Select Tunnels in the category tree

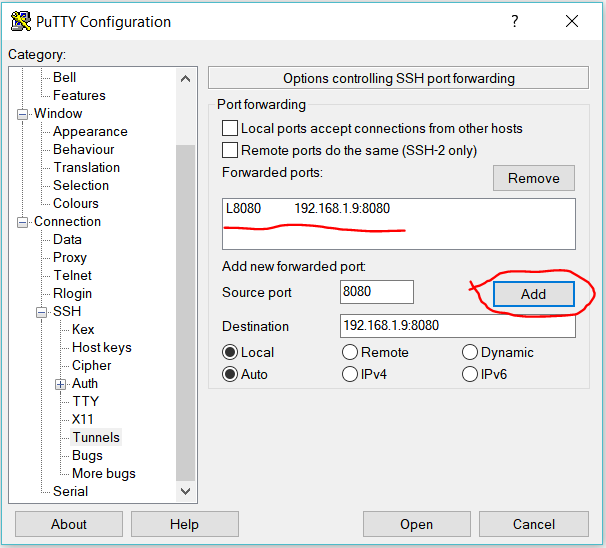click(96, 437)
